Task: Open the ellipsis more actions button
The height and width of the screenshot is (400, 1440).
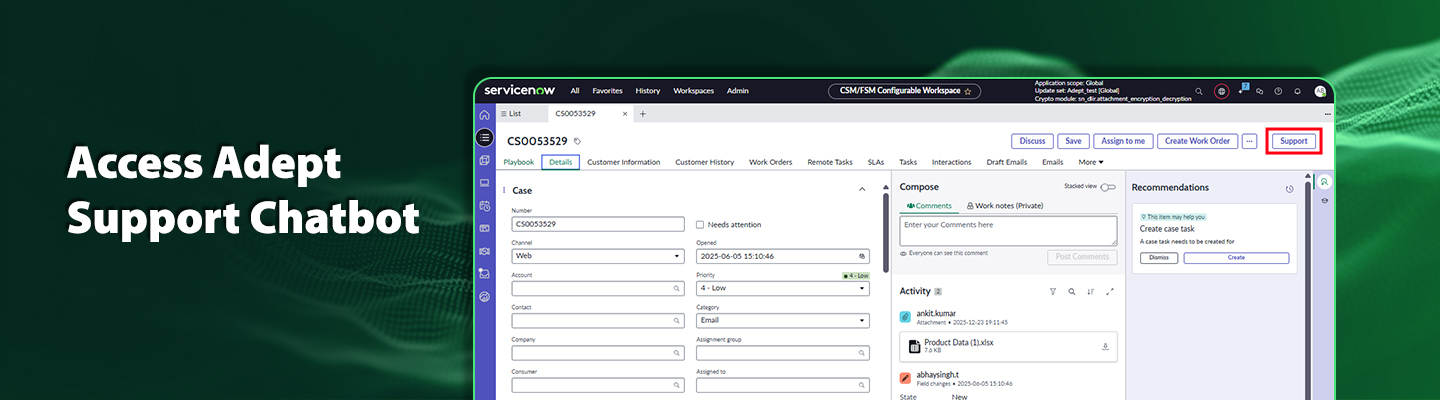Action: tap(1249, 141)
